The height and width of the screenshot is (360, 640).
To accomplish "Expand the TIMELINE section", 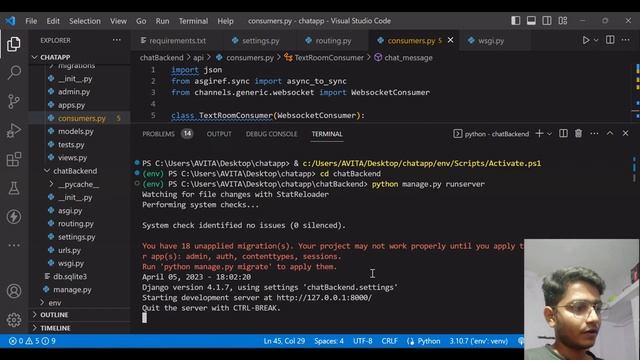I will pos(80,328).
